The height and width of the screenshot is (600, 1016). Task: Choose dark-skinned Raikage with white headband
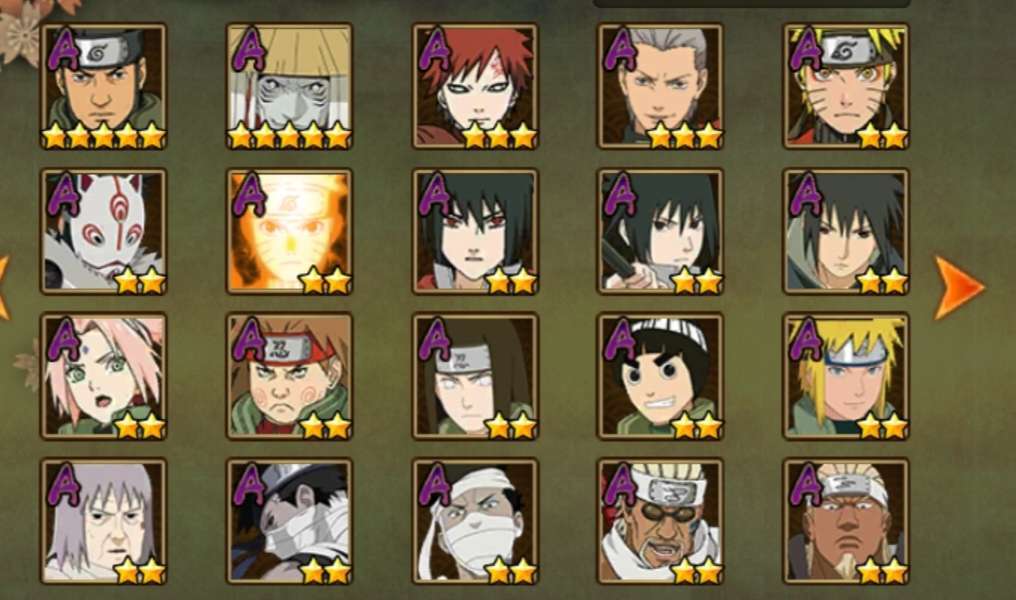(x=846, y=522)
